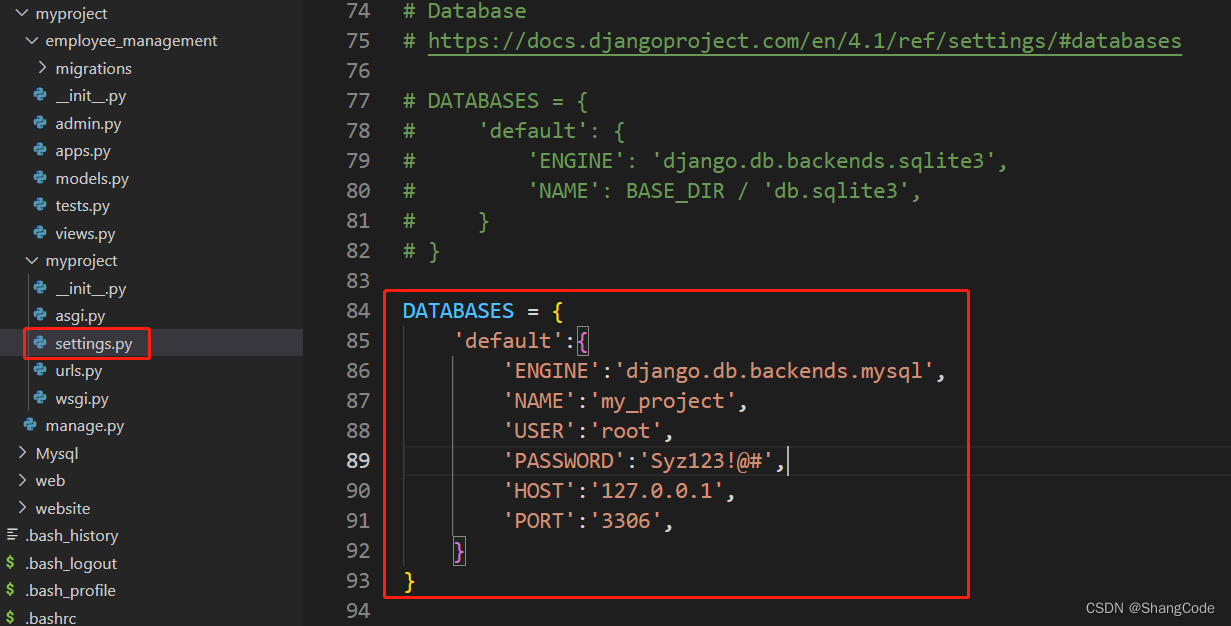Open views.py file
The image size is (1231, 626).
click(85, 233)
